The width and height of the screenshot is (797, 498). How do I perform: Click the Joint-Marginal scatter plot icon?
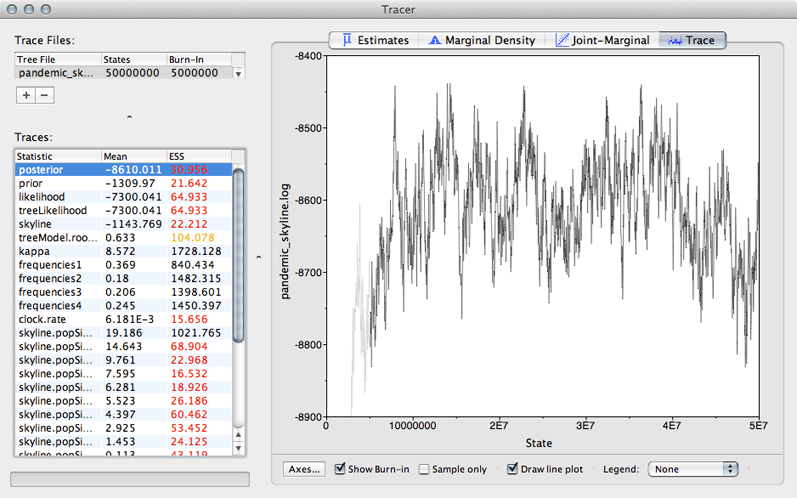[562, 40]
